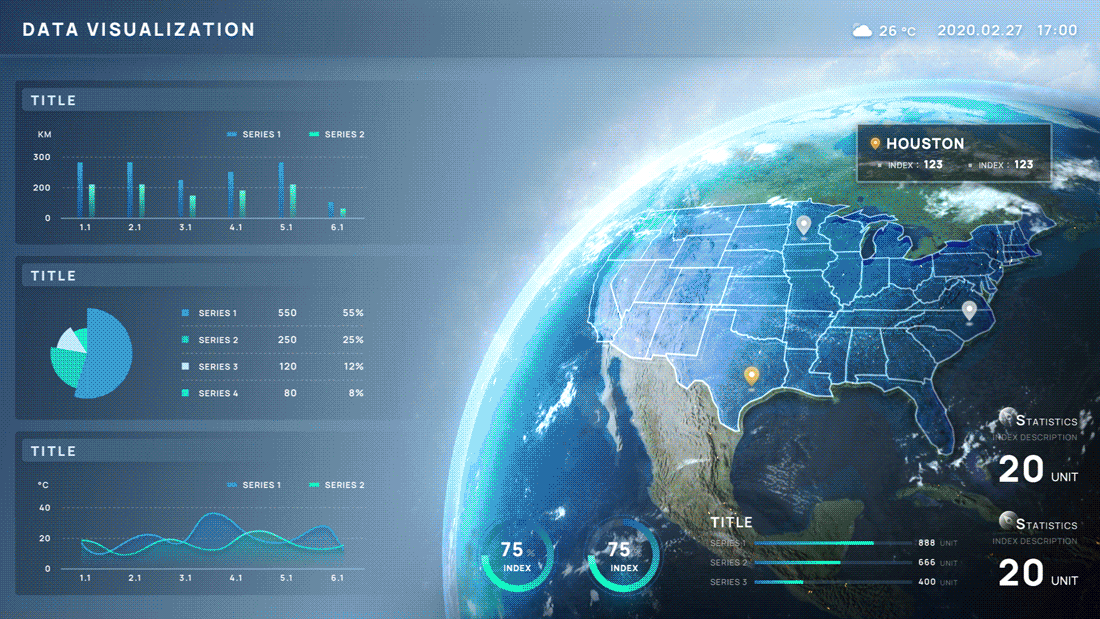Click the HOUSTON tooltip title

click(x=925, y=144)
